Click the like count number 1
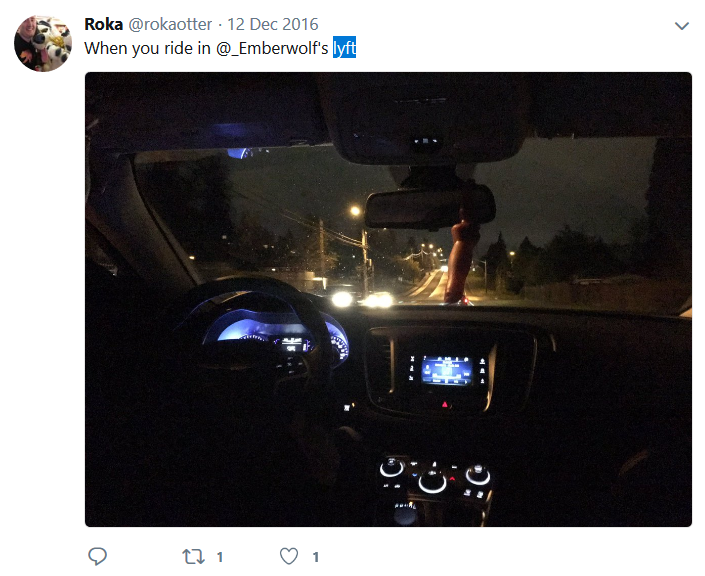705x576 pixels. pos(316,557)
